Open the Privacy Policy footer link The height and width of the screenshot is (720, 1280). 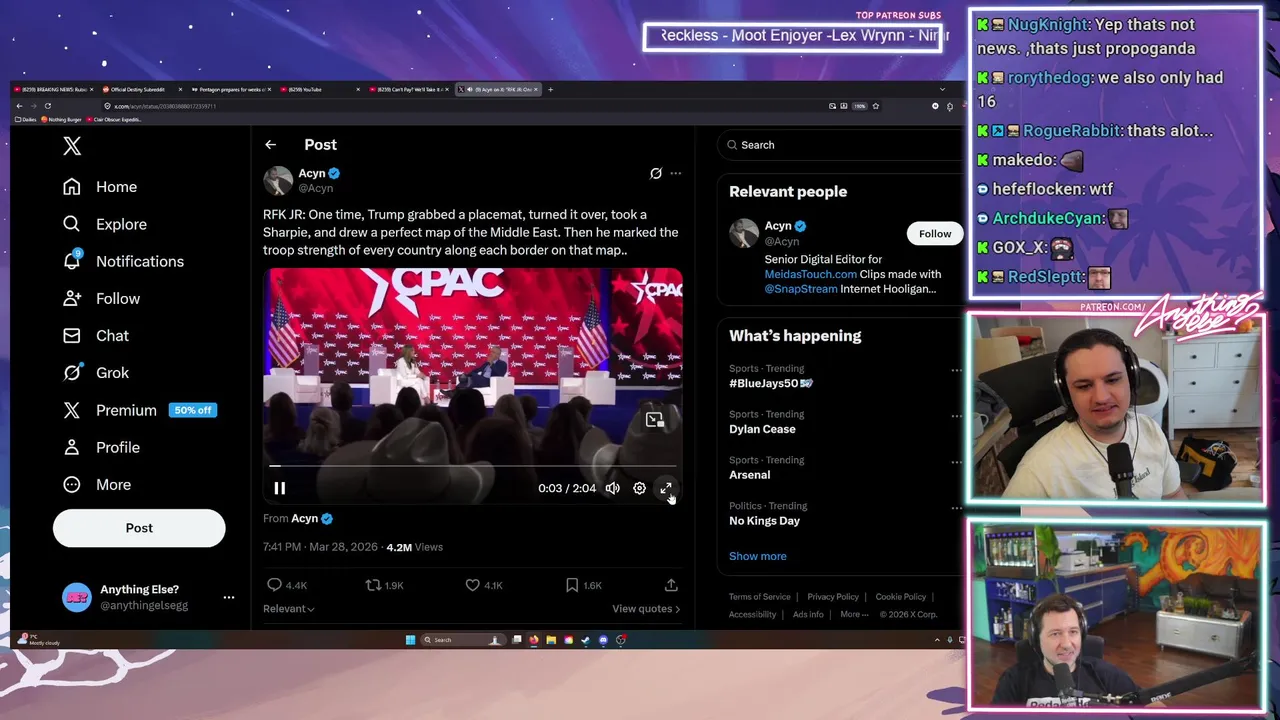(x=833, y=597)
